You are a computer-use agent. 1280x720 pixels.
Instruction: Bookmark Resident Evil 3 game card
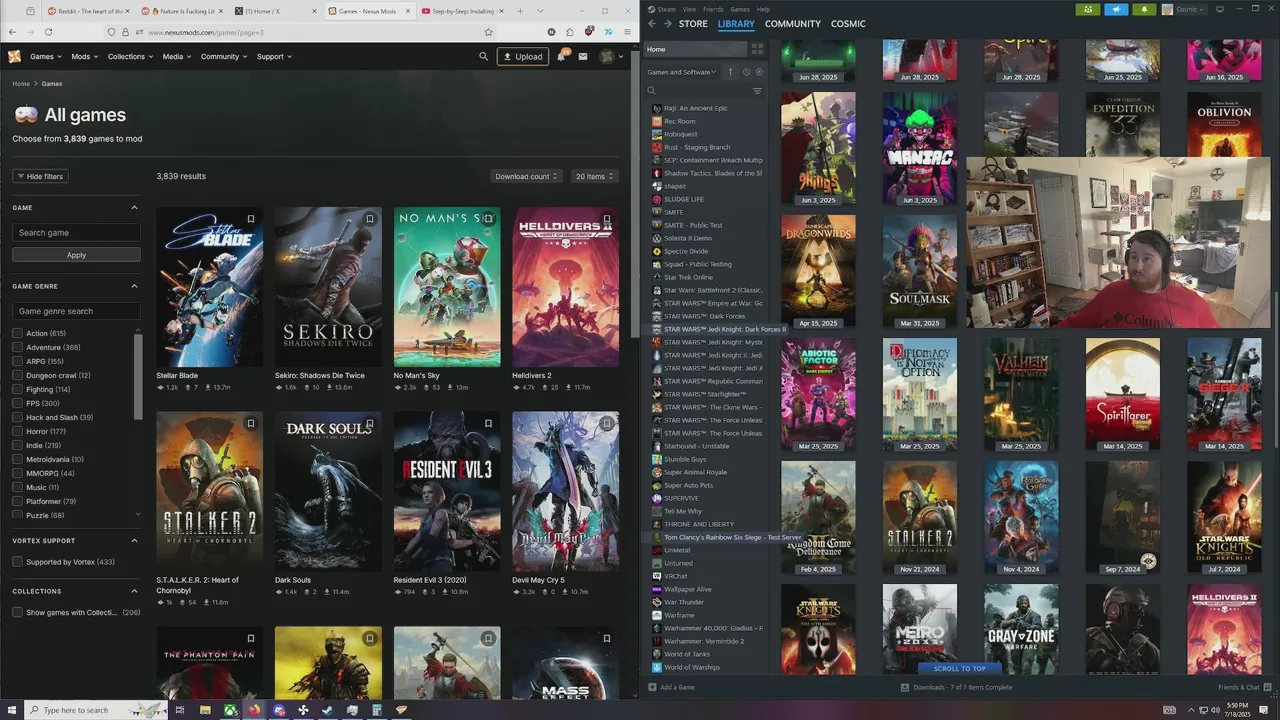click(x=488, y=423)
